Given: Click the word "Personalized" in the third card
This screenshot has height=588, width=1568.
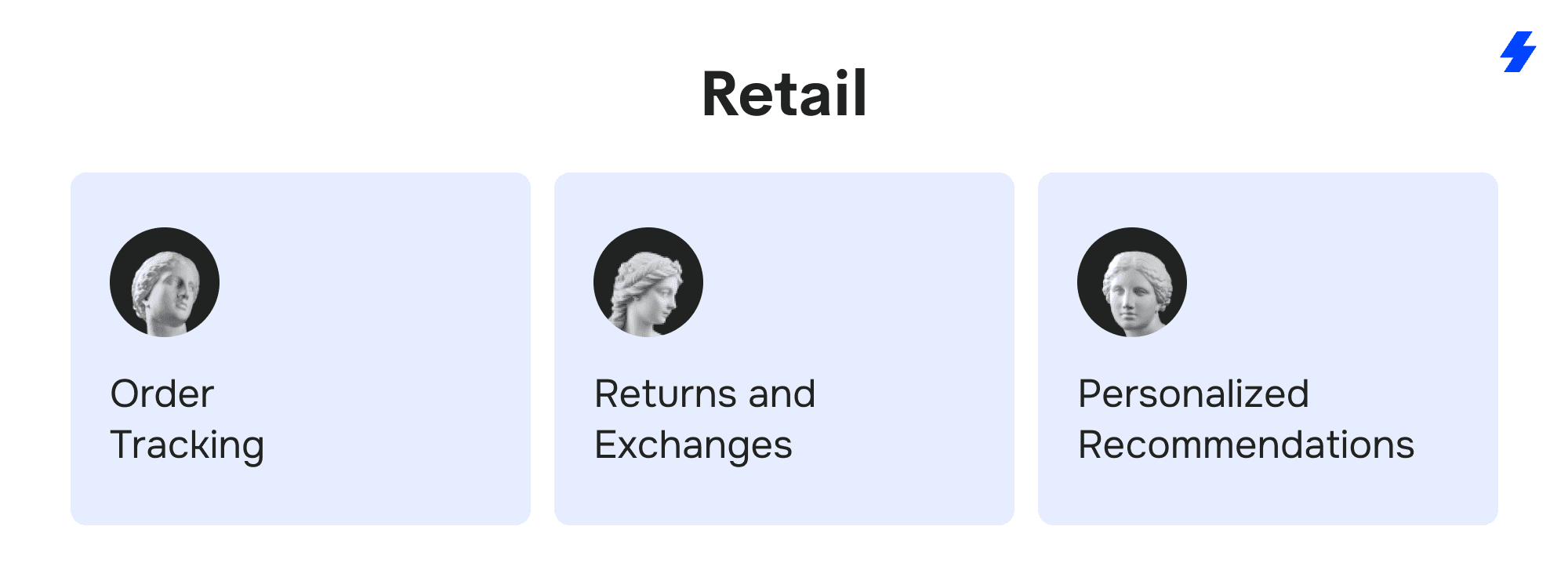Looking at the screenshot, I should click(x=1193, y=394).
